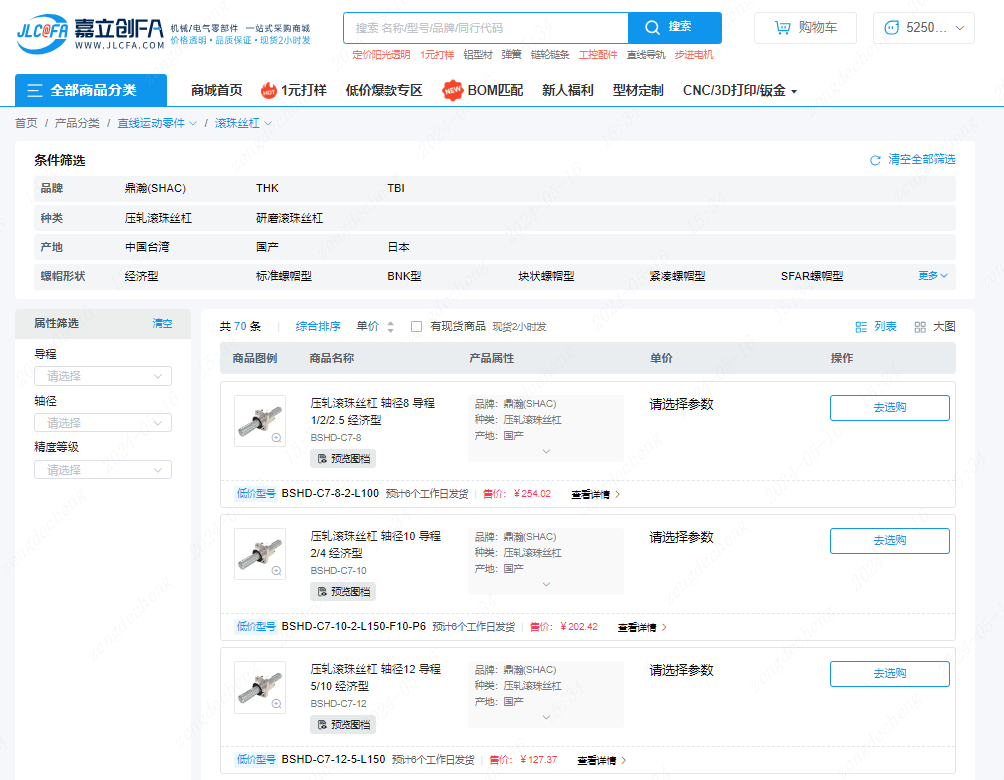Zoom the BSHD-C7-8 product image
The height and width of the screenshot is (780, 1004).
pos(277,438)
